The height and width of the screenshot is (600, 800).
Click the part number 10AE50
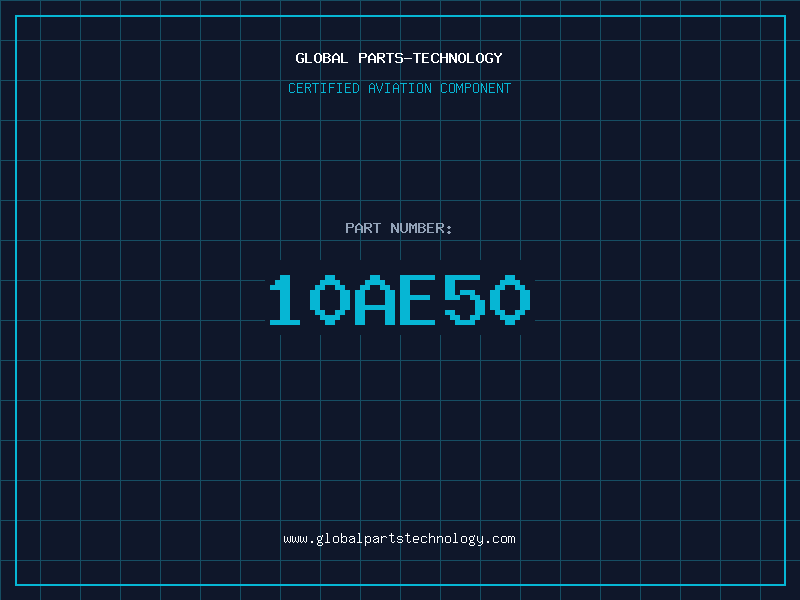coord(400,300)
